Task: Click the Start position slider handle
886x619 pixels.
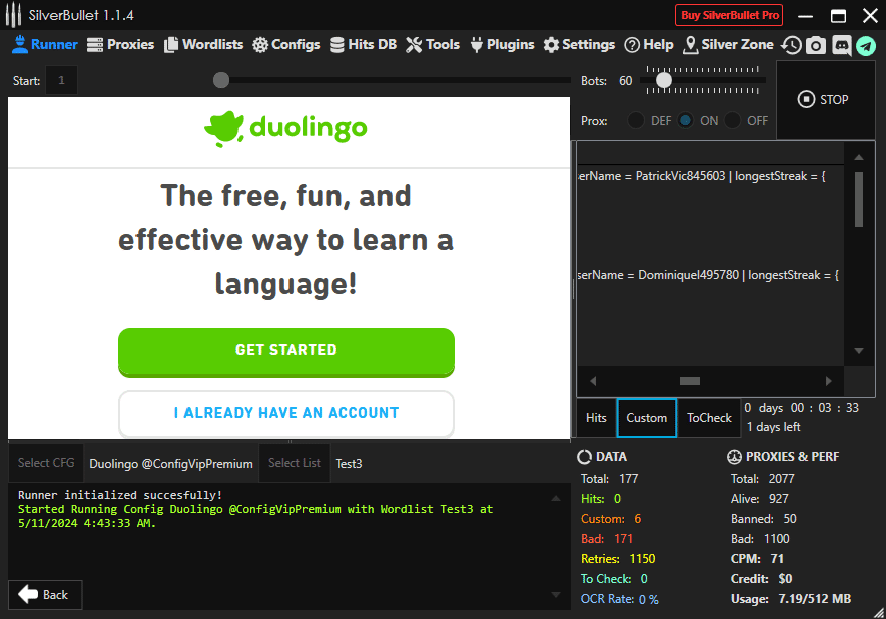Action: tap(221, 80)
